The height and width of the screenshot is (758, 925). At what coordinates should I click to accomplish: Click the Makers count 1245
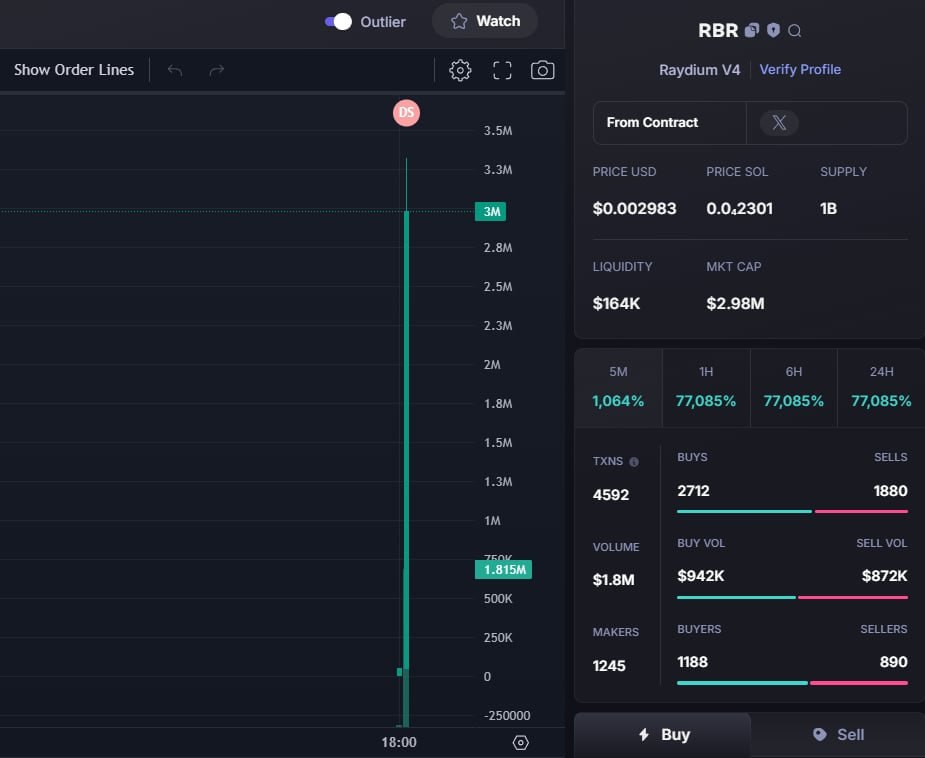click(x=609, y=666)
